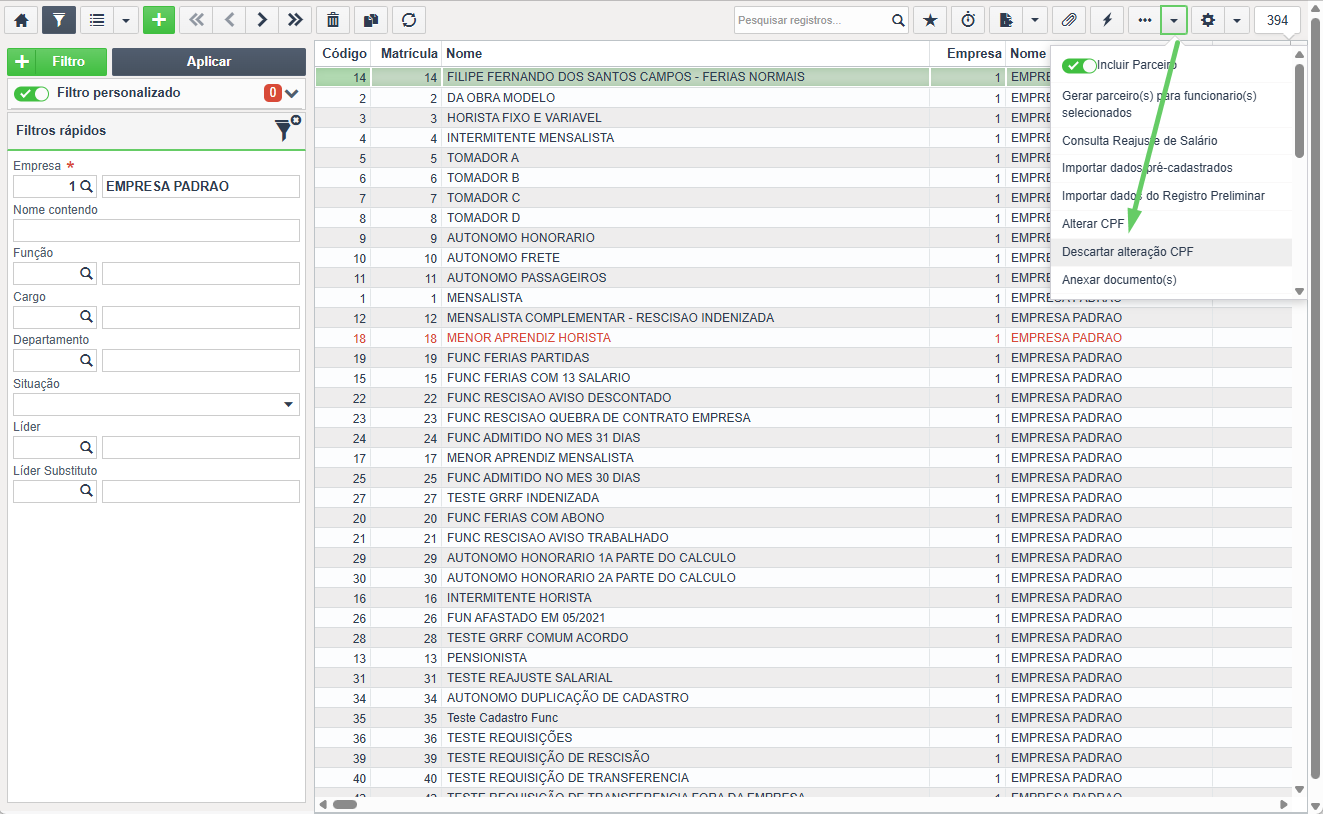Choose Importar dados do Registro Preliminar
The height and width of the screenshot is (814, 1323).
(x=1170, y=196)
